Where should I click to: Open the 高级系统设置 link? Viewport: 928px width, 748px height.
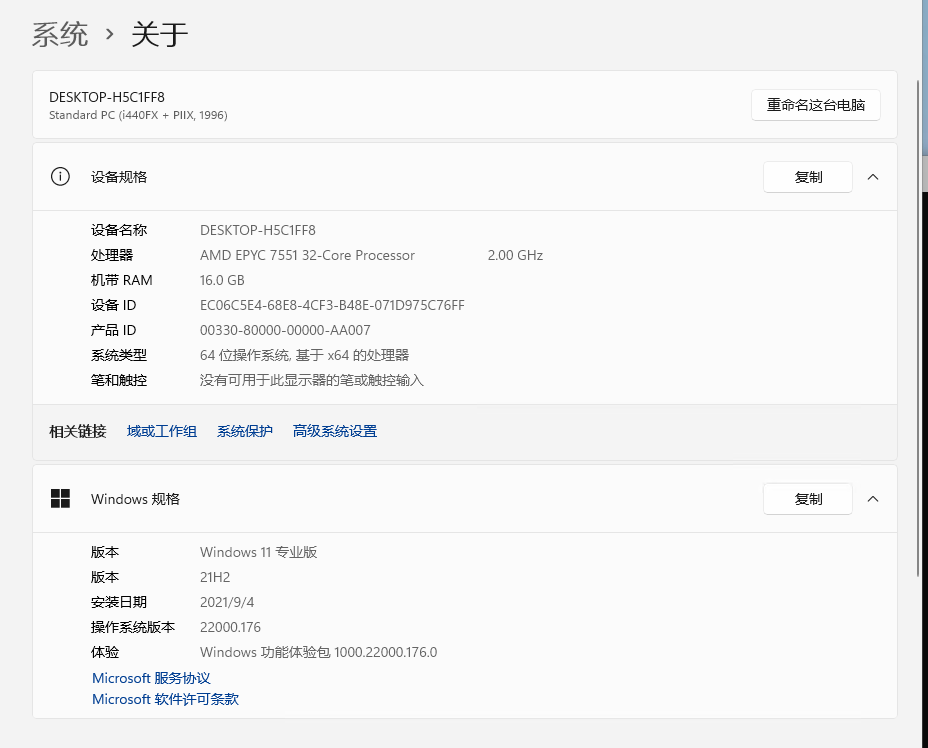[x=334, y=431]
